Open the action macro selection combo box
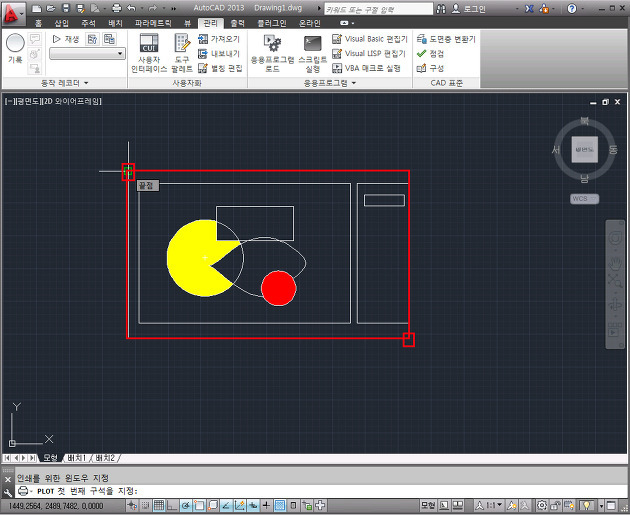Viewport: 630px width, 515px height. [x=87, y=53]
